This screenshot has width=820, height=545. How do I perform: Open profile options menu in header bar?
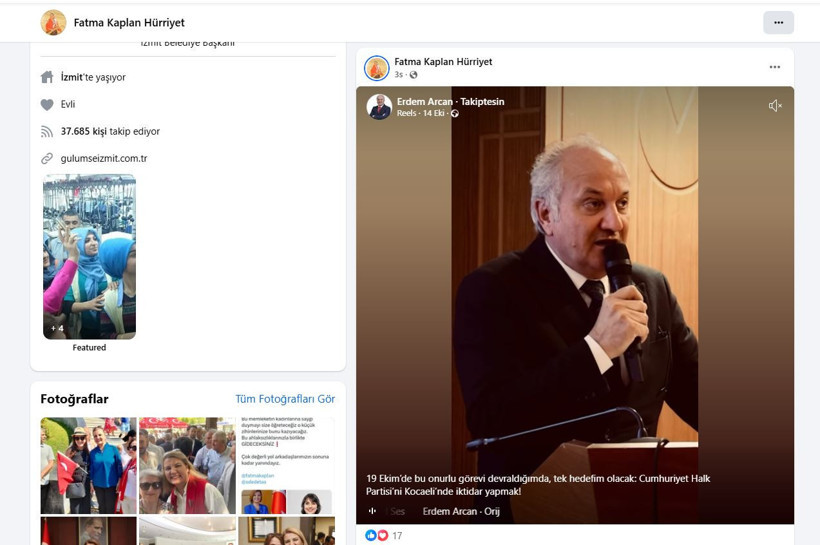[778, 22]
